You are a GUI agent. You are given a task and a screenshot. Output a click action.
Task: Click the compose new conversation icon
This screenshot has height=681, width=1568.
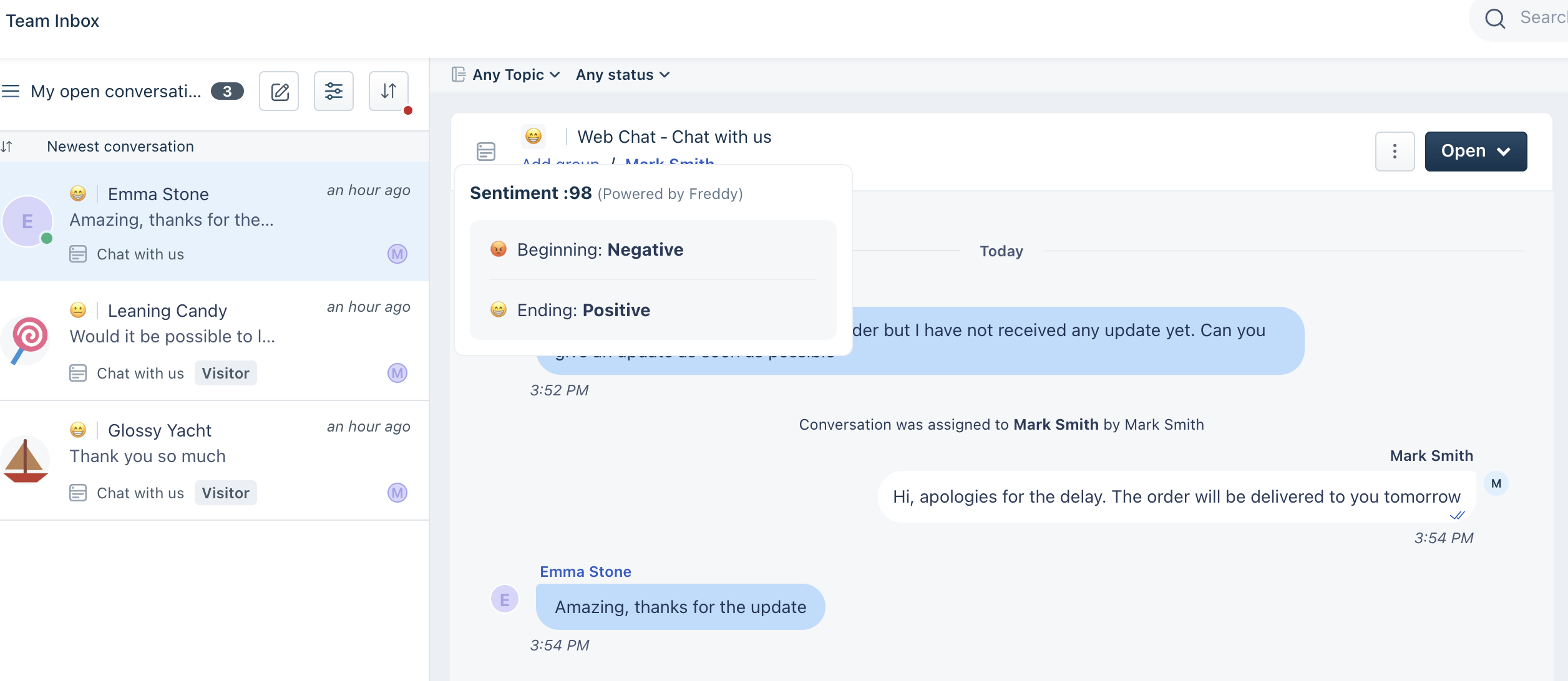tap(279, 92)
